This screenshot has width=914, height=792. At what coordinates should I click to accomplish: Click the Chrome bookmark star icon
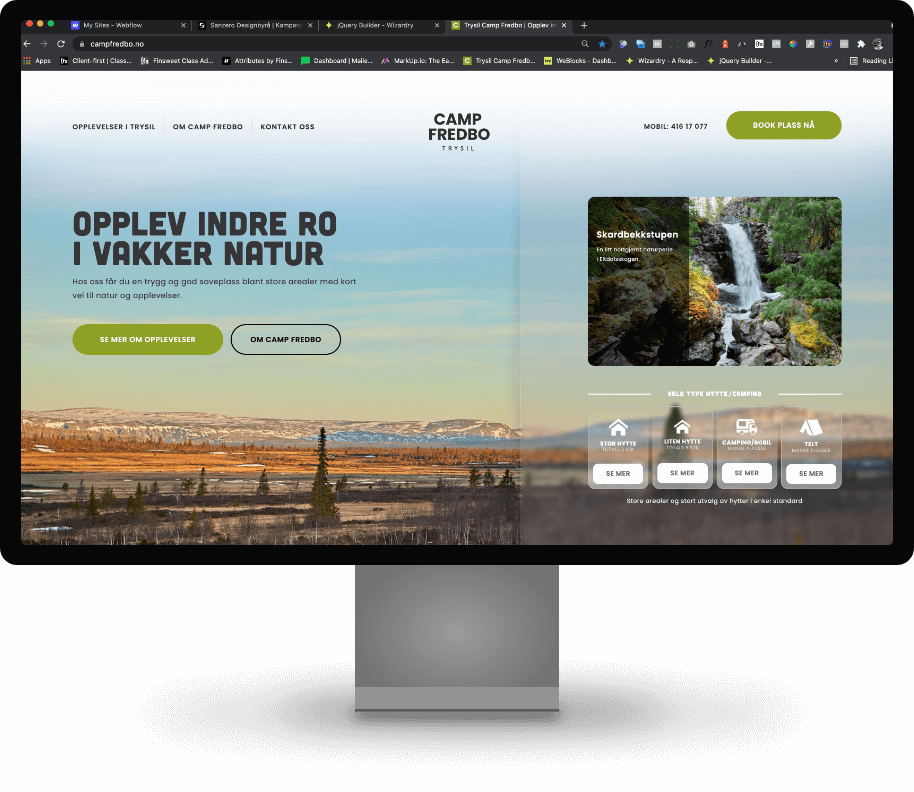pyautogui.click(x=601, y=44)
